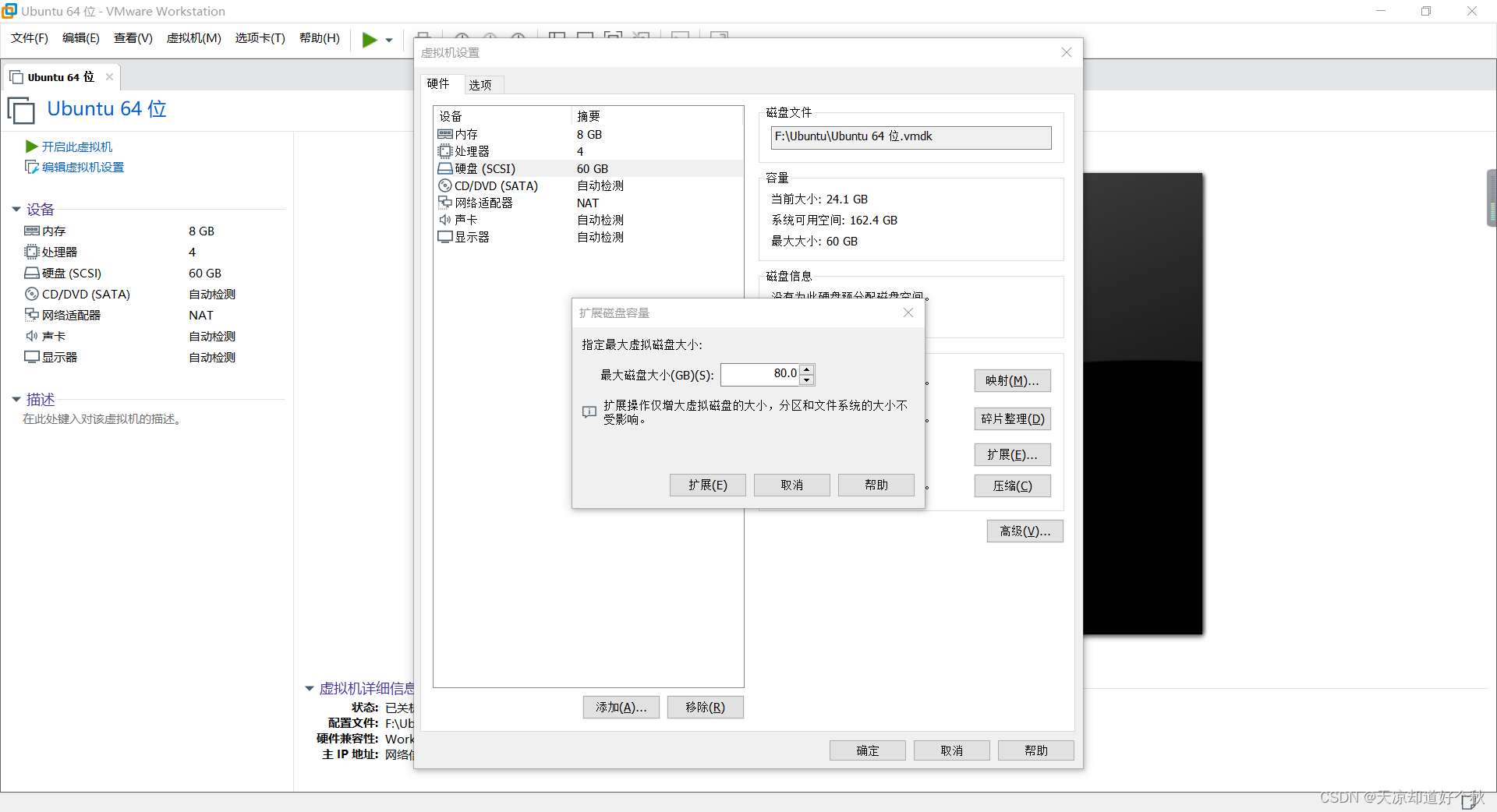Click the 开启此虚拟机 link
The width and height of the screenshot is (1497, 812).
pos(77,147)
